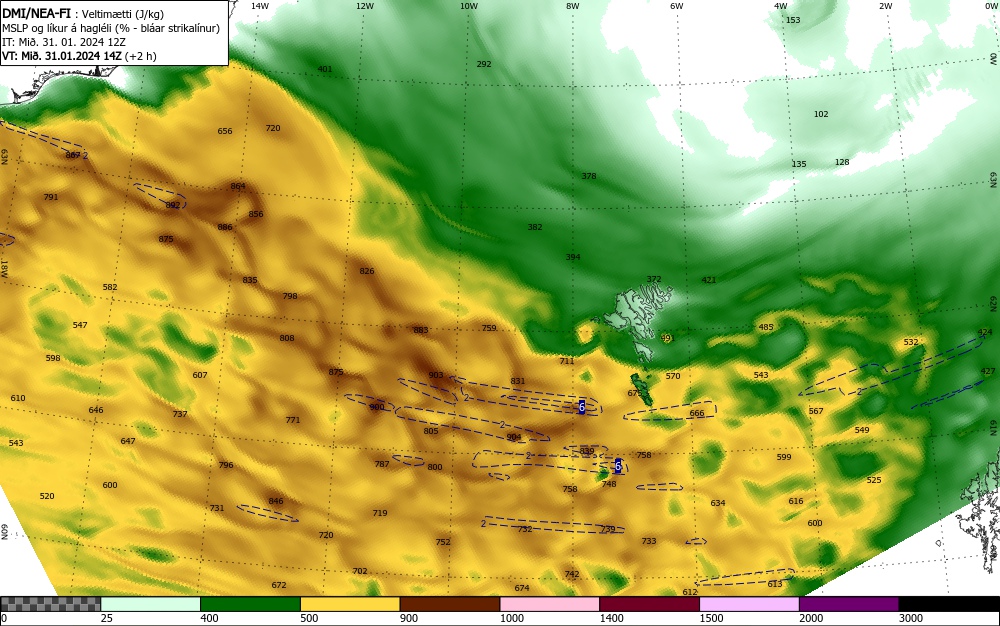Select the dark green 400–500 legend color
The image size is (1000, 626).
pos(250,604)
